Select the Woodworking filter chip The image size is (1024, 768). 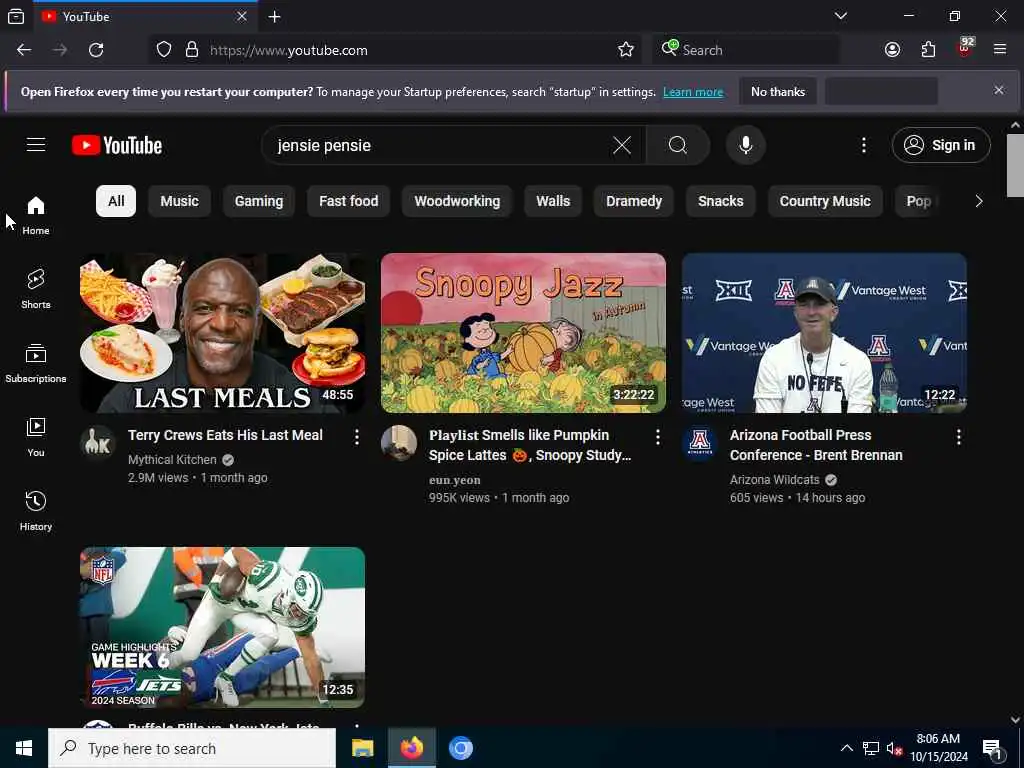tap(457, 201)
